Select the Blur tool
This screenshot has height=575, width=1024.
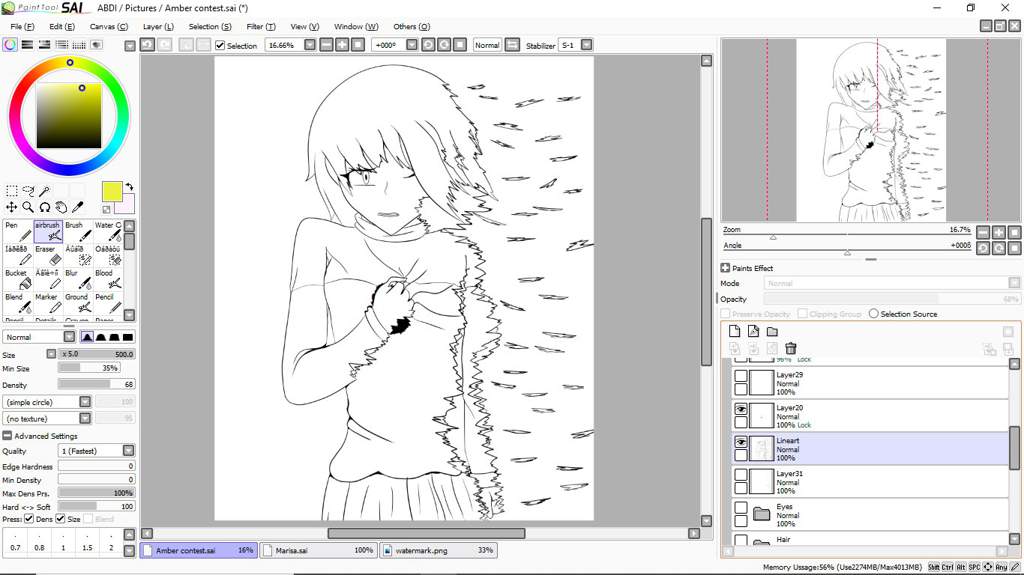click(78, 280)
